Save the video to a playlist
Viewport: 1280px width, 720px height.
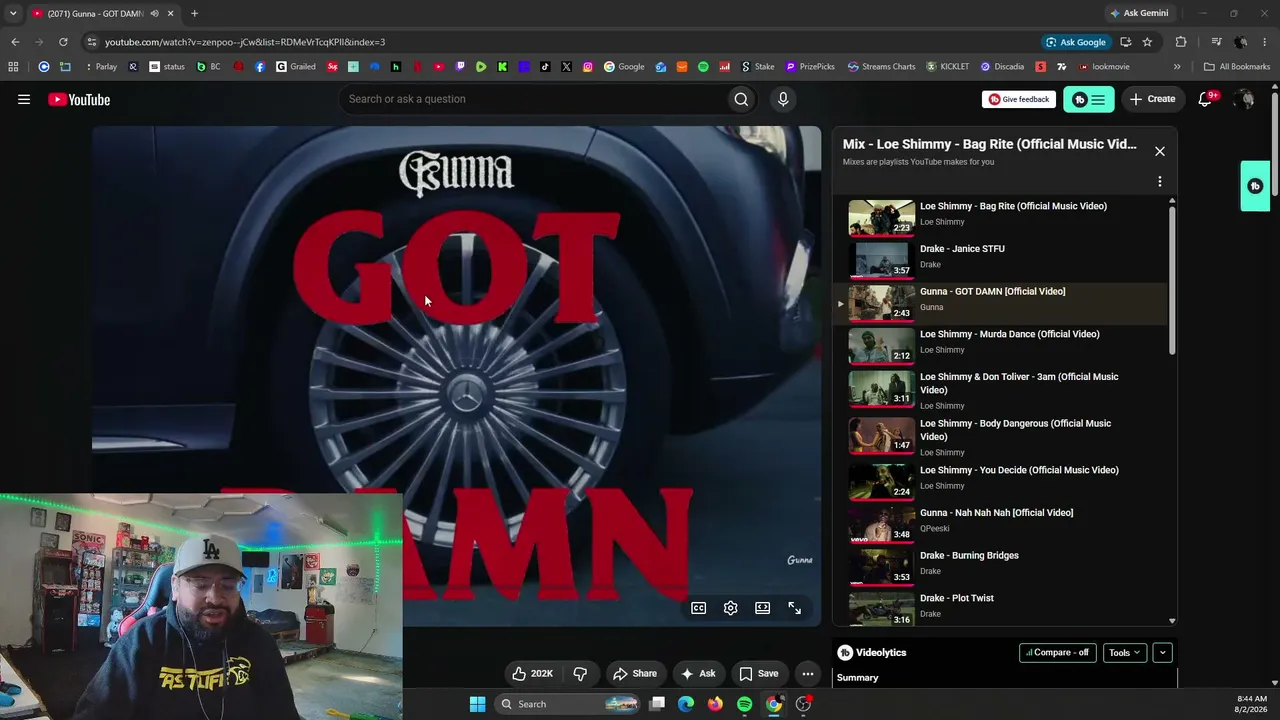click(758, 673)
